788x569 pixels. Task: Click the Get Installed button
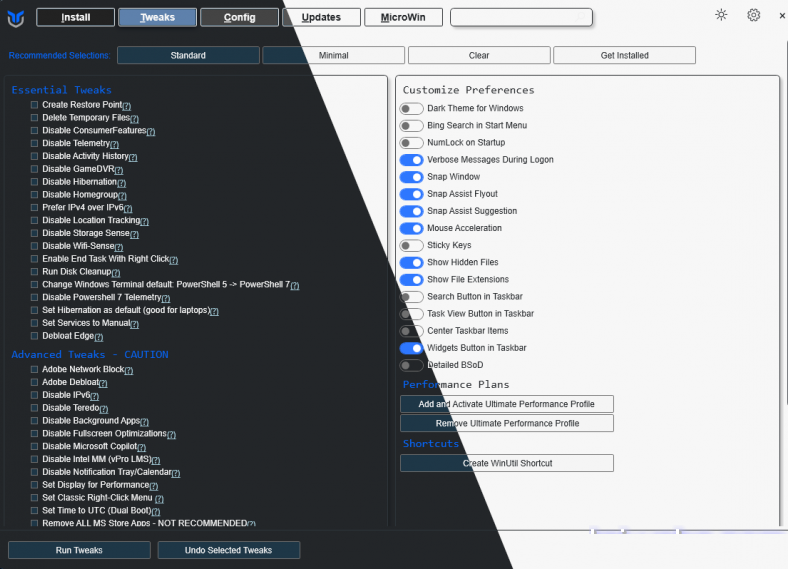(625, 55)
